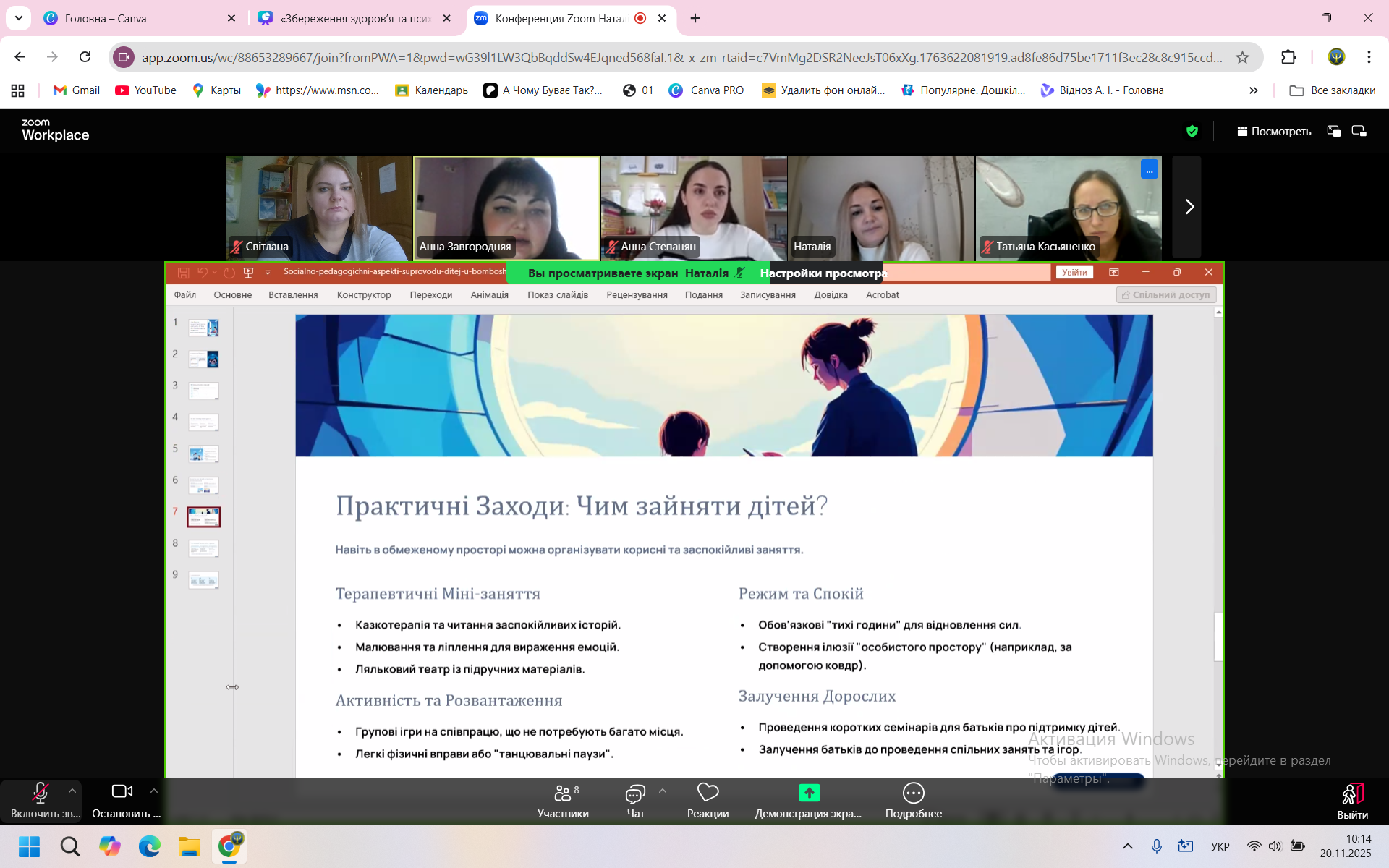Switch to the Головна – Canva browser tab
The width and height of the screenshot is (1389, 868).
[130, 18]
